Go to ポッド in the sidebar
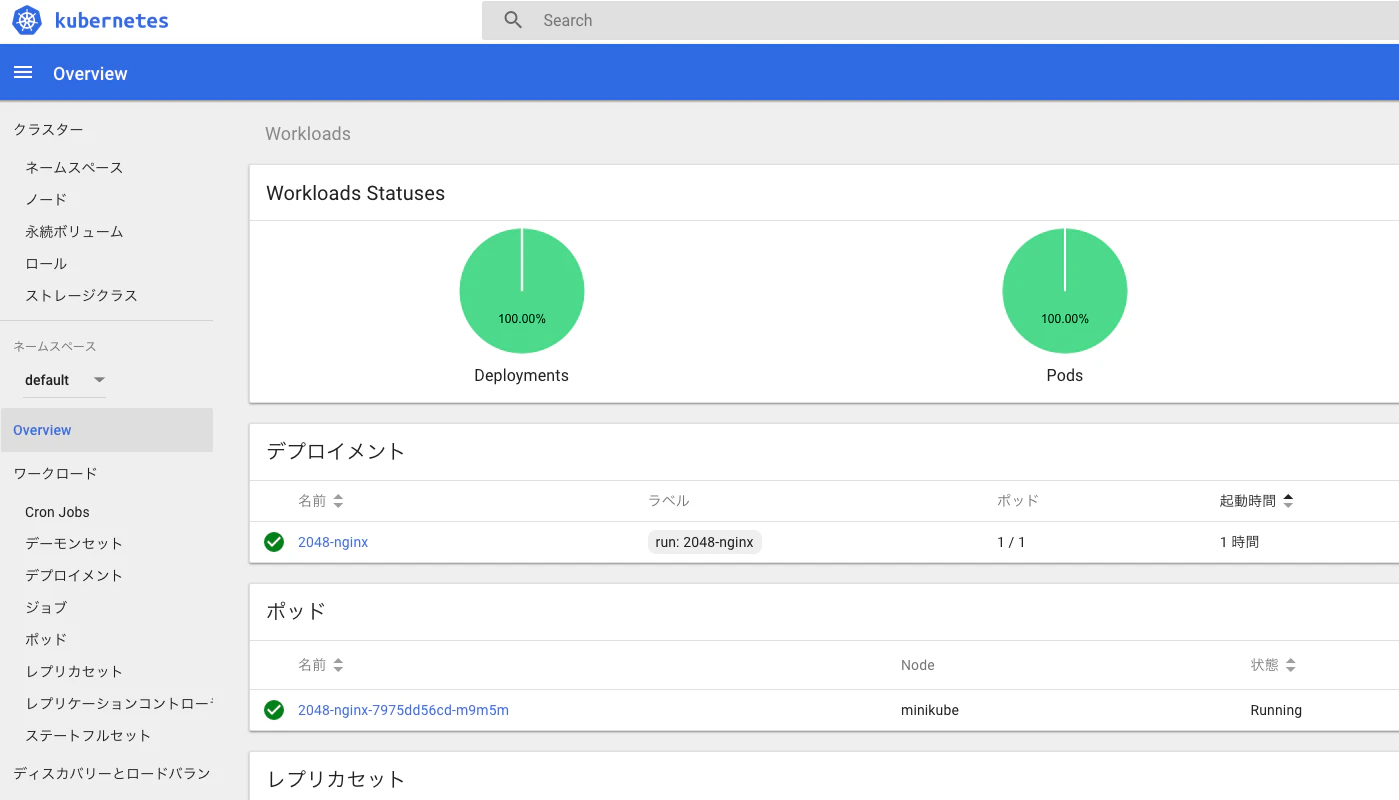This screenshot has width=1399, height=800. (x=46, y=639)
